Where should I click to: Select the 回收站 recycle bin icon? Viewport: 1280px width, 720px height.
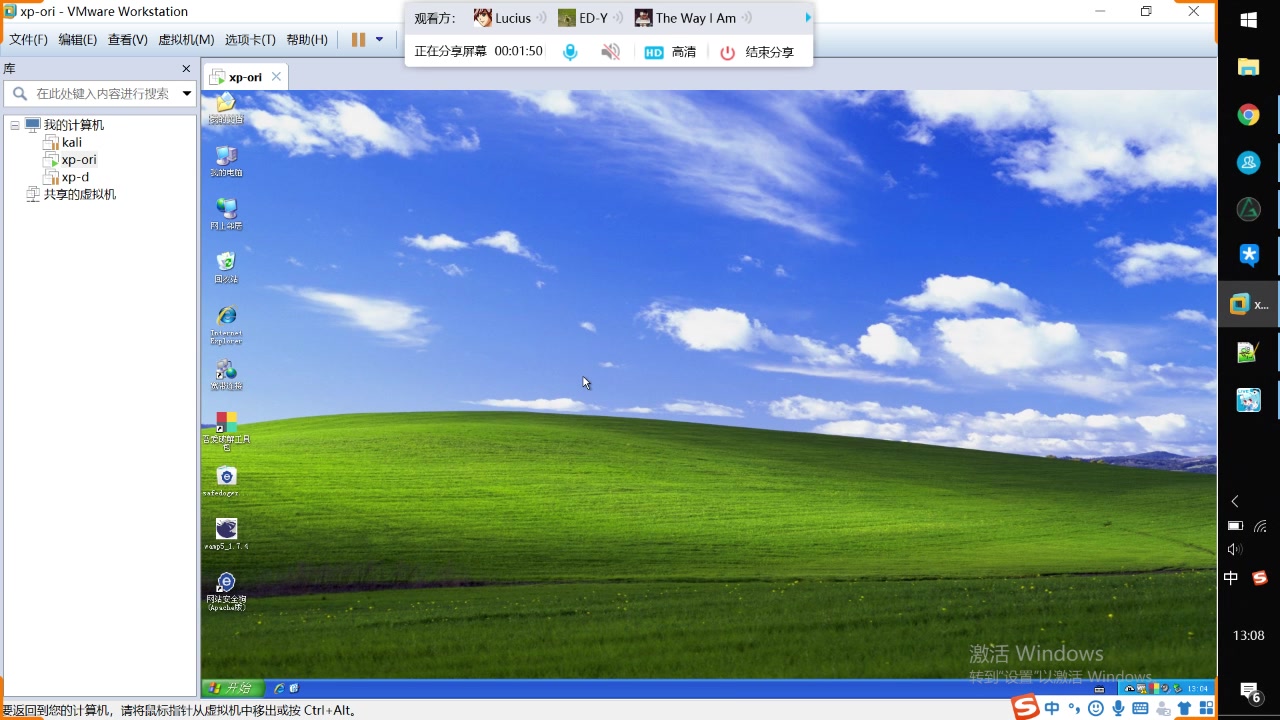tap(226, 267)
